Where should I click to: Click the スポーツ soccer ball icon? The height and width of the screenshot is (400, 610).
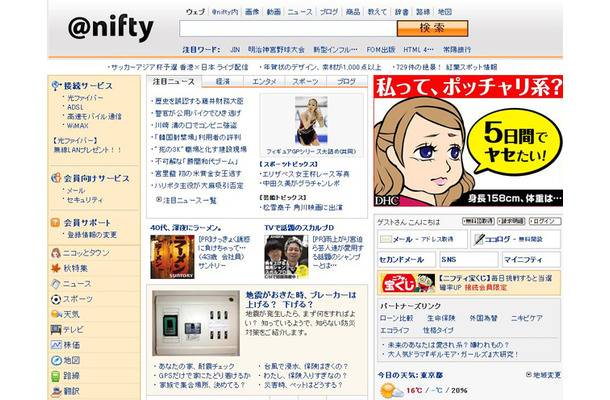tap(56, 299)
